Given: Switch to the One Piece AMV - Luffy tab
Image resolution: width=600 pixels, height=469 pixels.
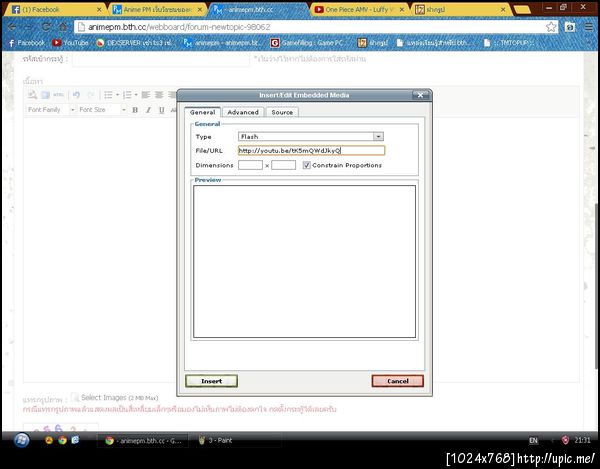Looking at the screenshot, I should pyautogui.click(x=360, y=9).
